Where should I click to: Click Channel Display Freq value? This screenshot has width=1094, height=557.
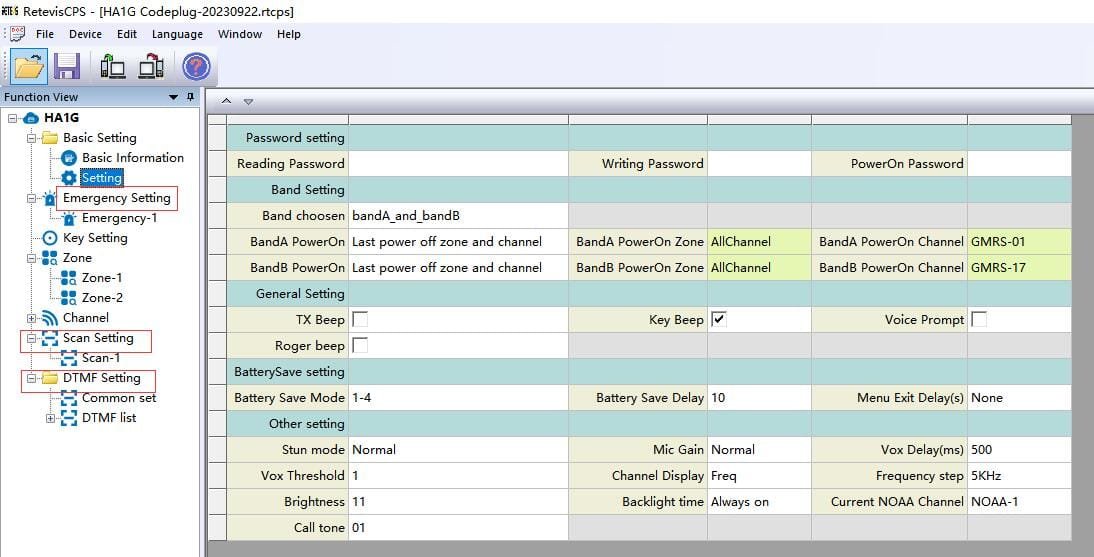tap(759, 476)
